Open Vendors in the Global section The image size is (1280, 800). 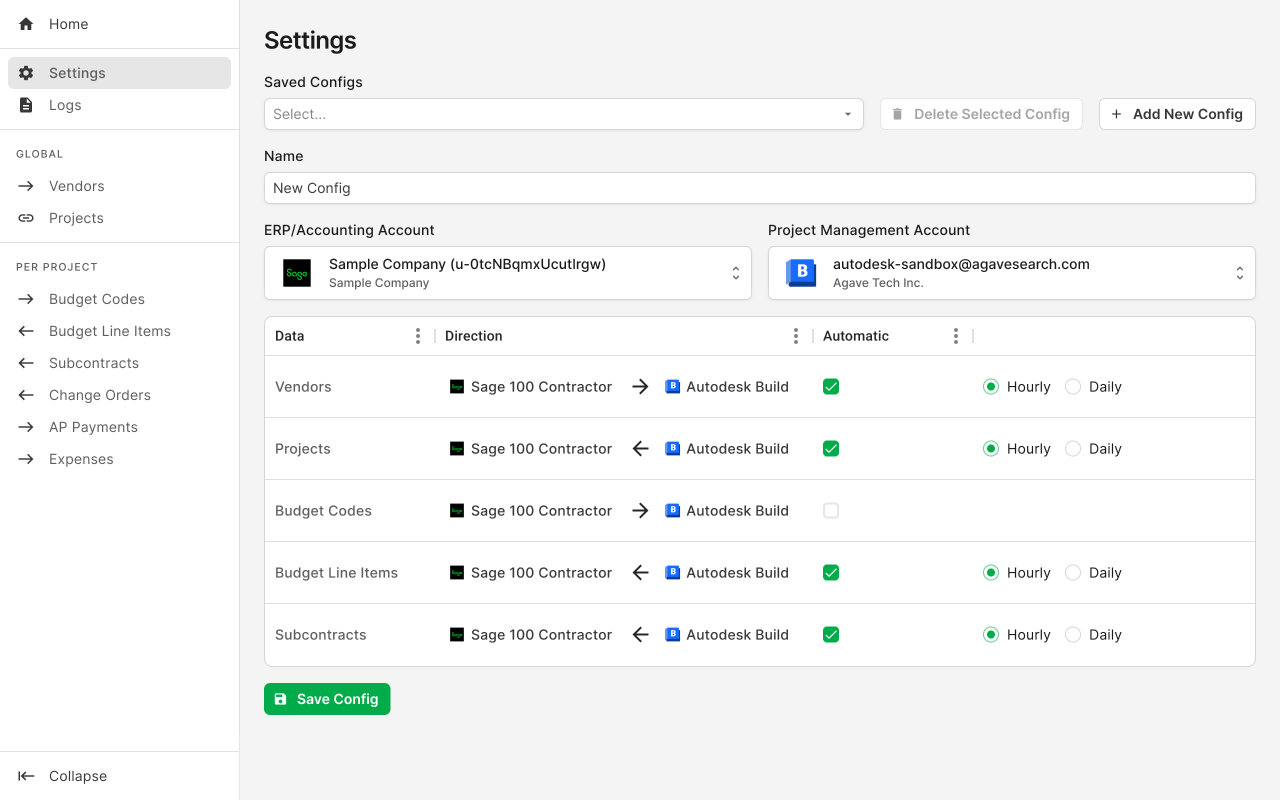(119, 186)
